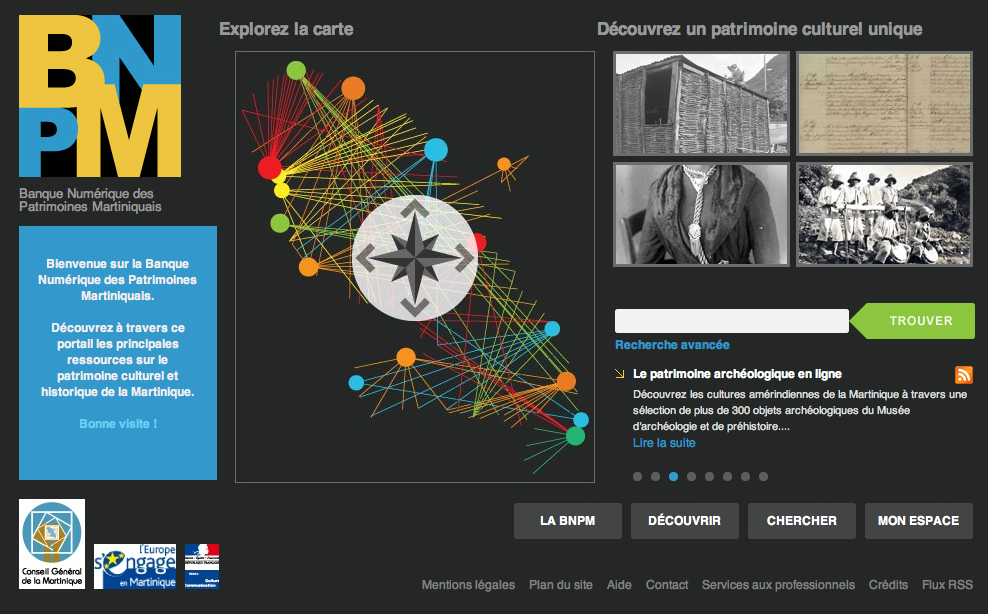Open Mentions légales in the footer
This screenshot has height=614, width=988.
pos(468,585)
